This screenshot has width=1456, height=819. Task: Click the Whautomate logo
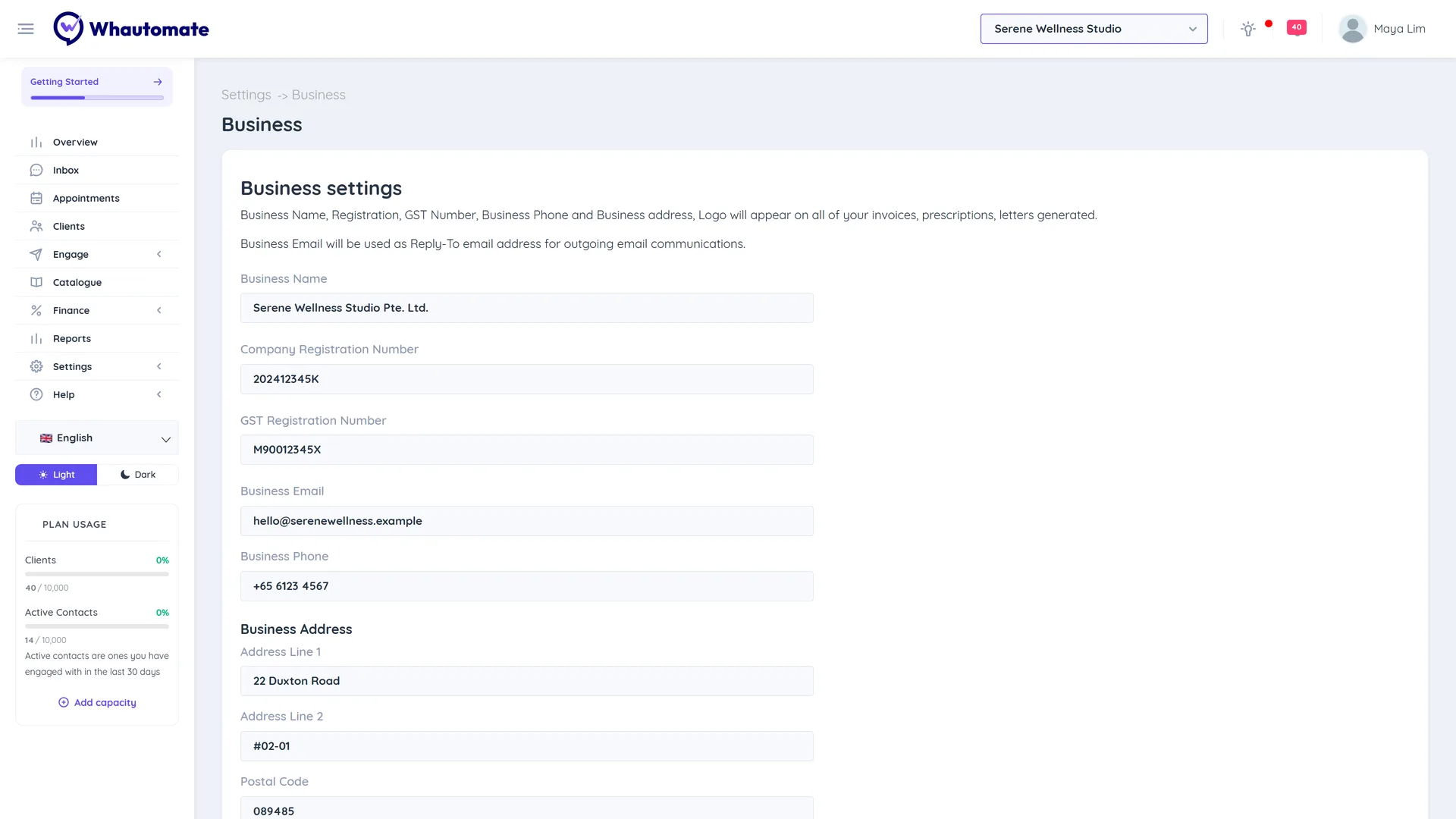[131, 29]
